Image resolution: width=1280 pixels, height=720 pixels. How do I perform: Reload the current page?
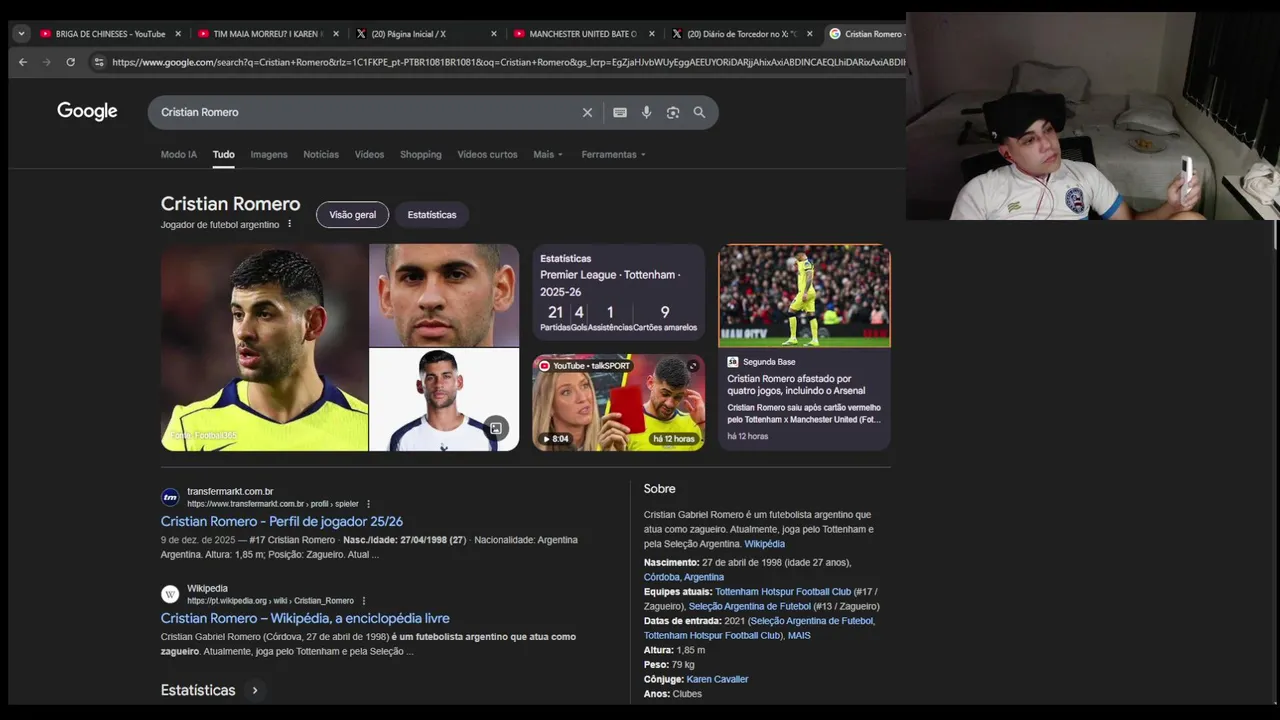click(70, 62)
